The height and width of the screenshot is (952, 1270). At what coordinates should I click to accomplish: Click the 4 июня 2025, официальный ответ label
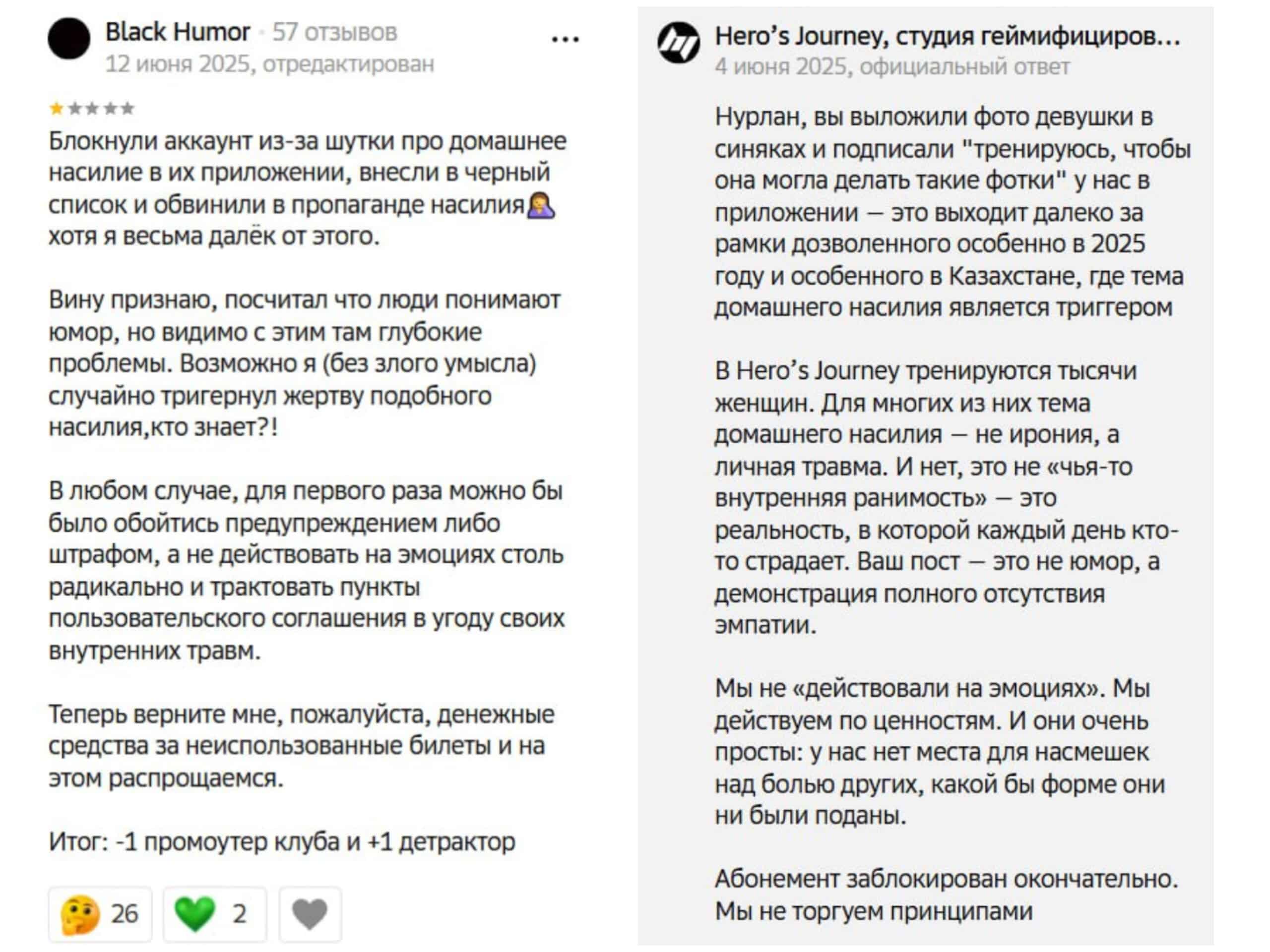pos(892,66)
